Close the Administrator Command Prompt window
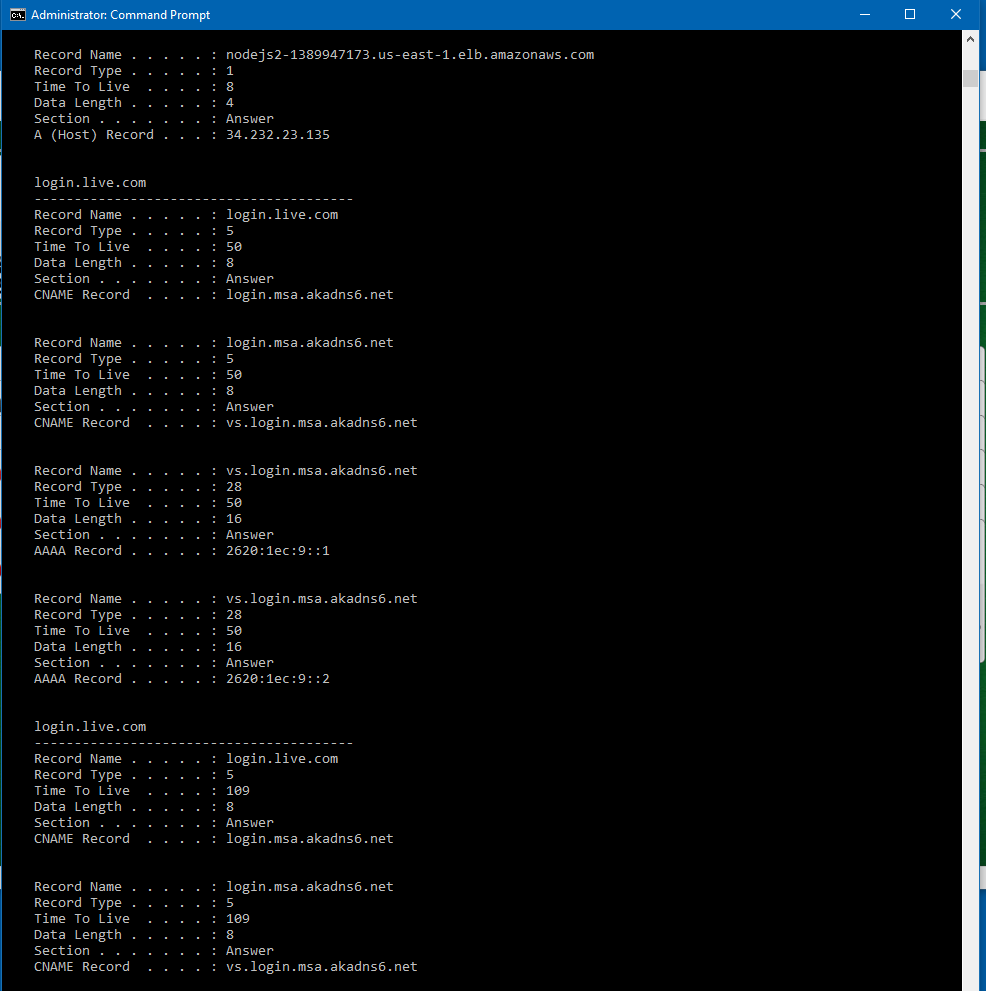The image size is (986, 991). [x=957, y=14]
